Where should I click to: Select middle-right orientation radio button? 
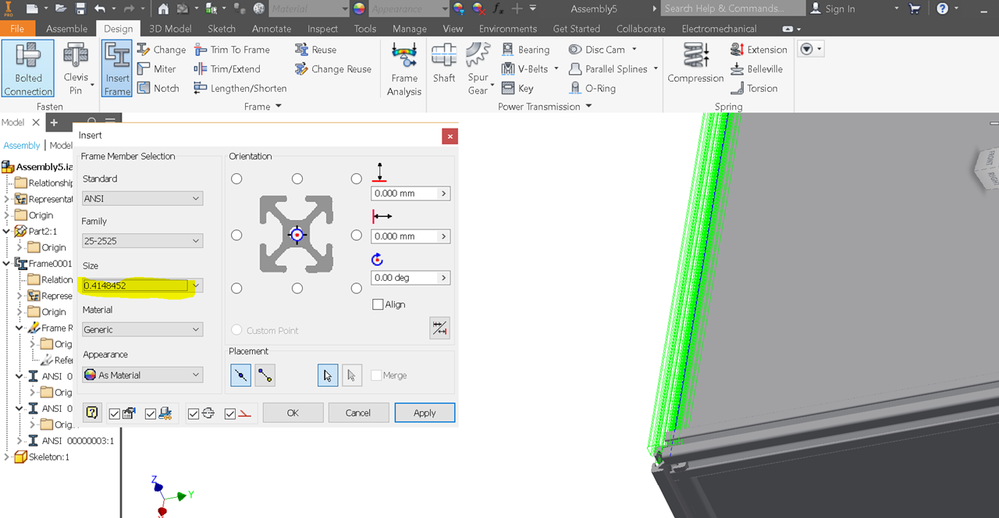click(356, 235)
